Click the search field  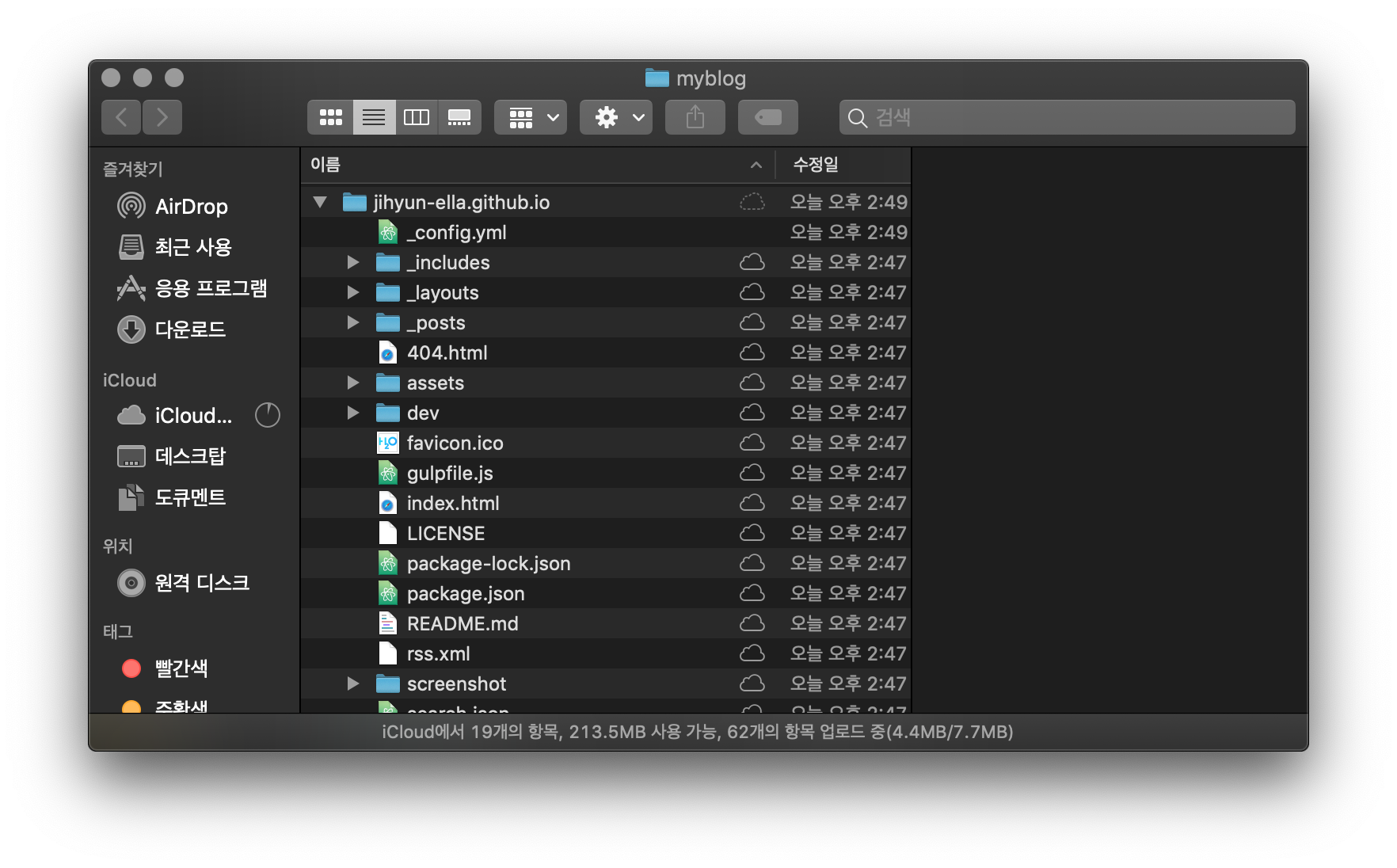pos(1068,118)
